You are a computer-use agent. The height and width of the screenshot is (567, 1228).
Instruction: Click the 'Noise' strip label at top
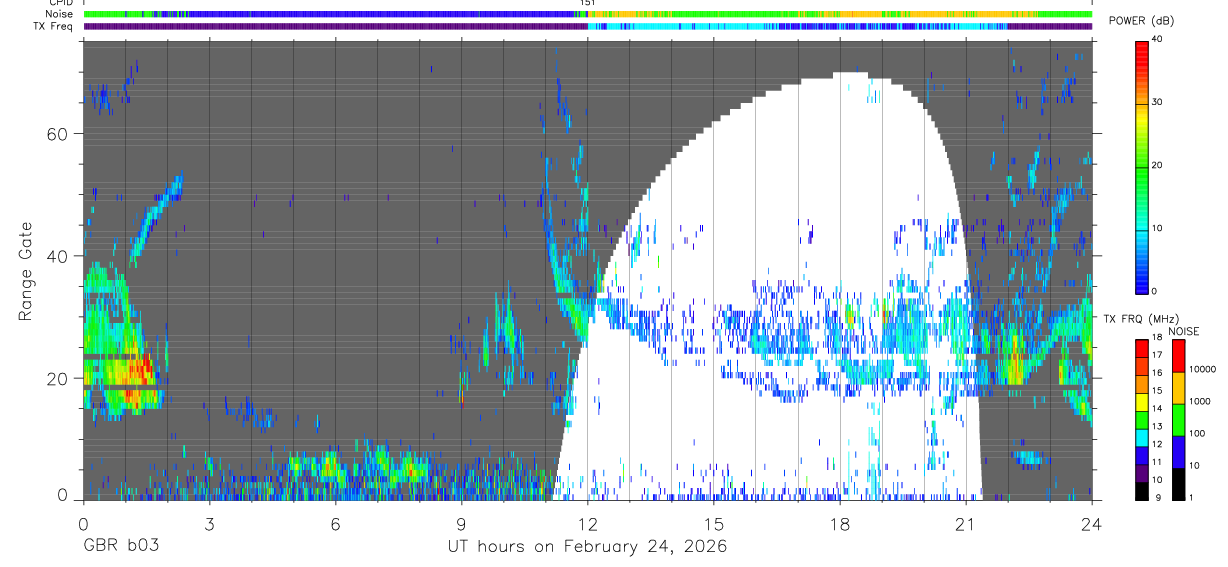click(x=60, y=14)
